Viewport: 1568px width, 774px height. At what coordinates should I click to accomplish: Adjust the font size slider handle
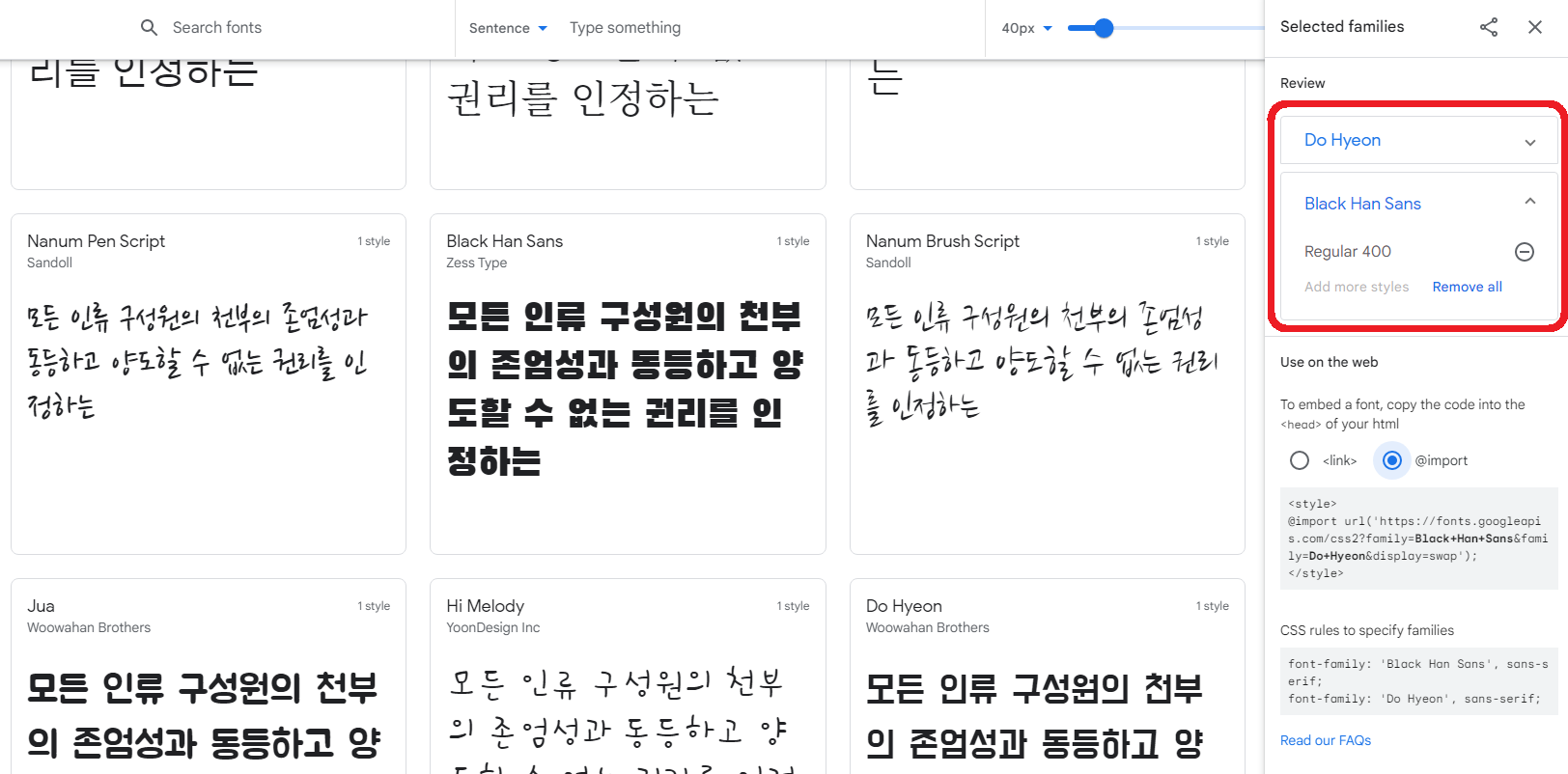pos(1104,28)
